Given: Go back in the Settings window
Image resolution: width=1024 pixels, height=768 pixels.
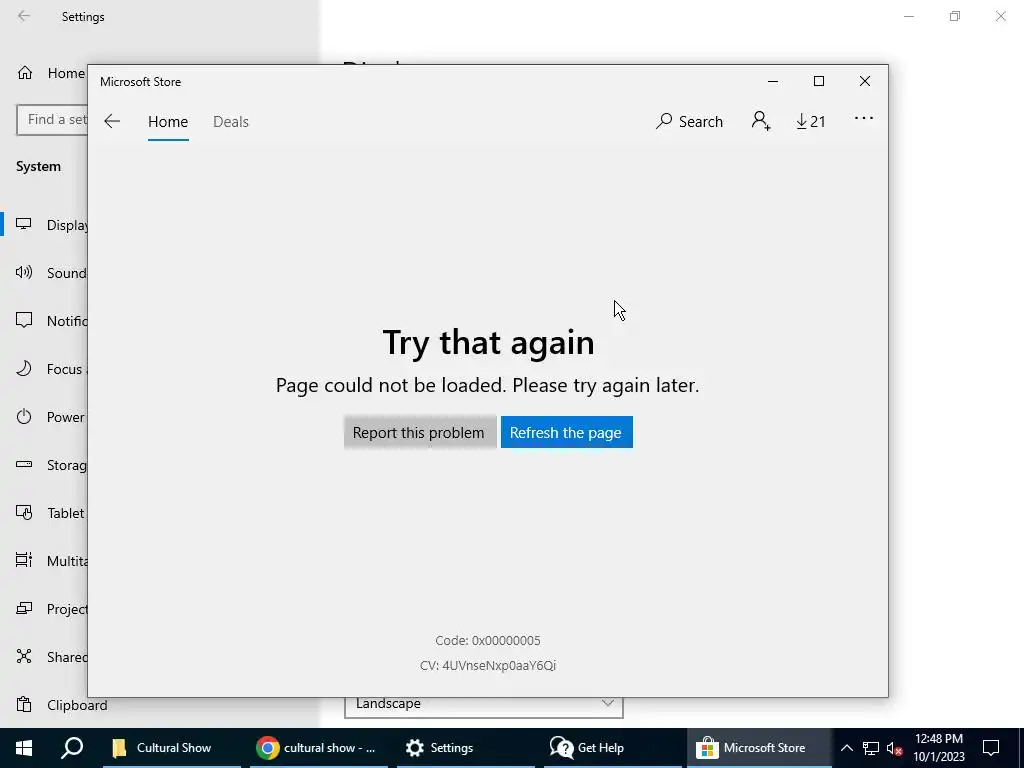Looking at the screenshot, I should (x=24, y=16).
